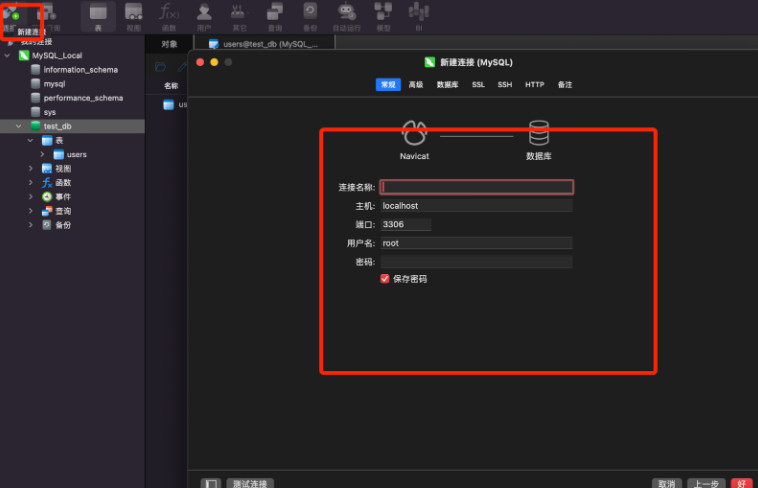Close the New Connection dialog with red button
758x488 pixels.
point(200,62)
